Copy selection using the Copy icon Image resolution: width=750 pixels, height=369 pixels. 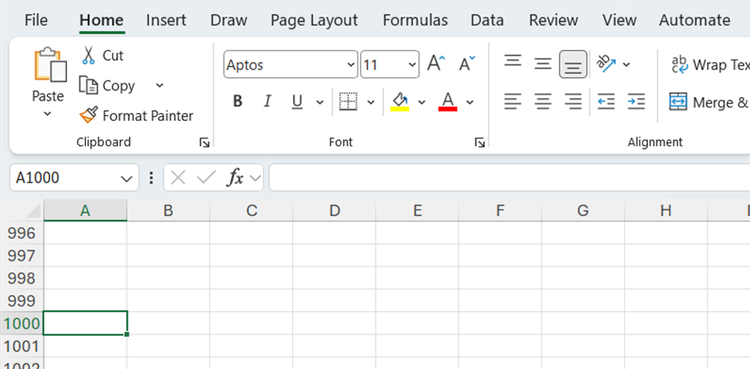click(88, 86)
